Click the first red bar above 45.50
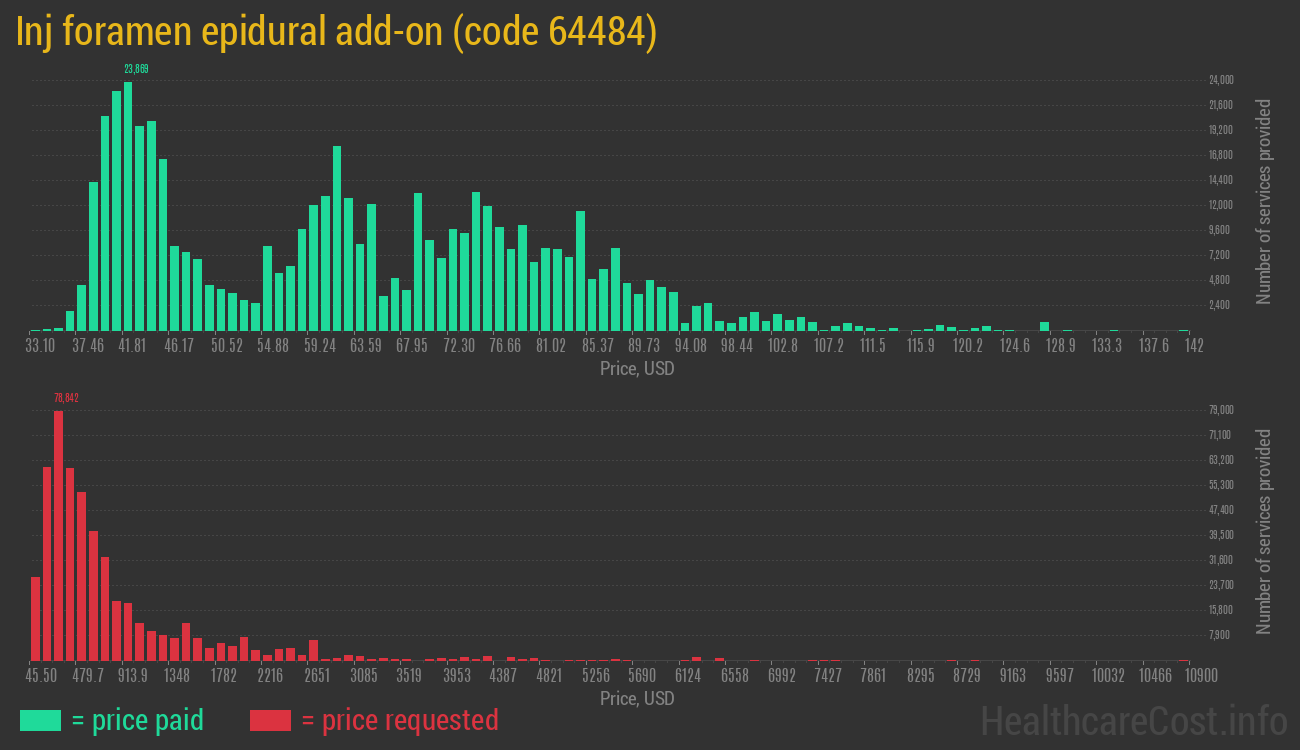Image resolution: width=1300 pixels, height=750 pixels. pyautogui.click(x=35, y=618)
